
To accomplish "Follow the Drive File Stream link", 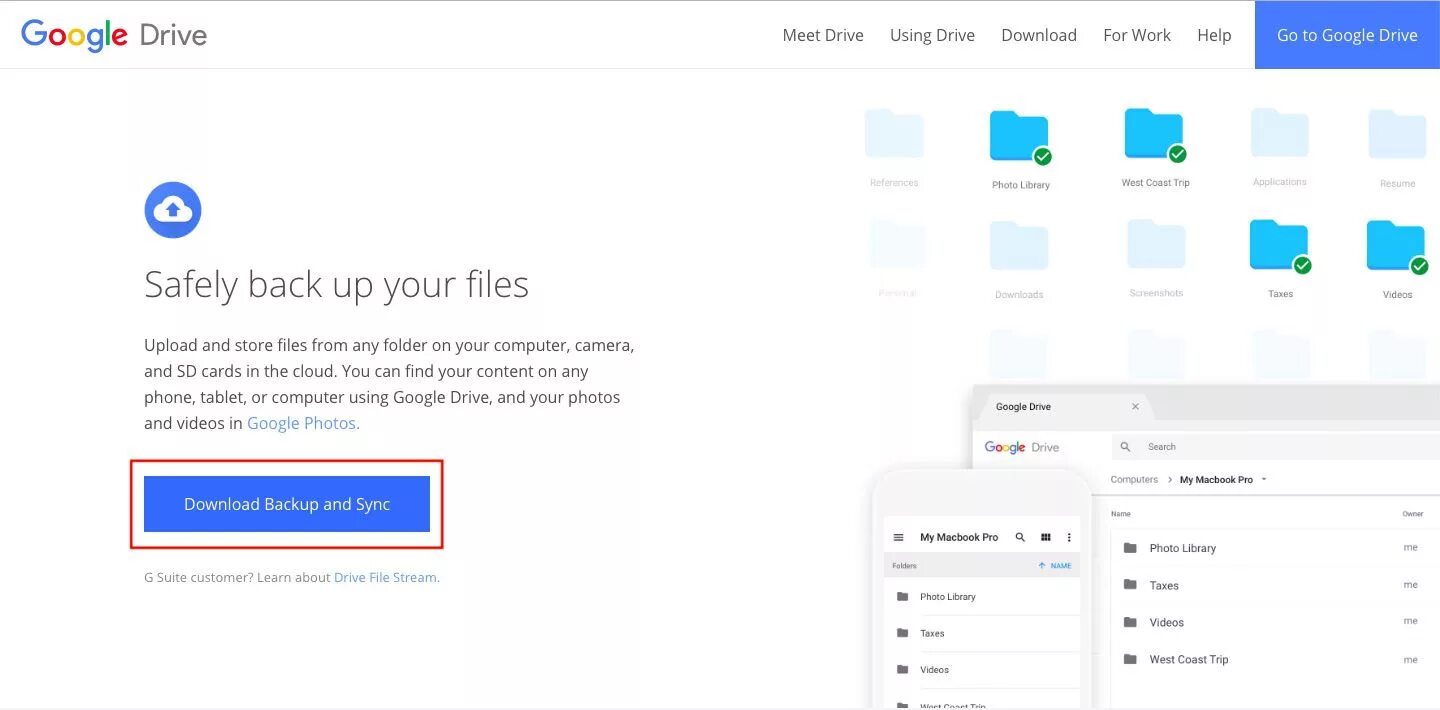I will (x=386, y=577).
